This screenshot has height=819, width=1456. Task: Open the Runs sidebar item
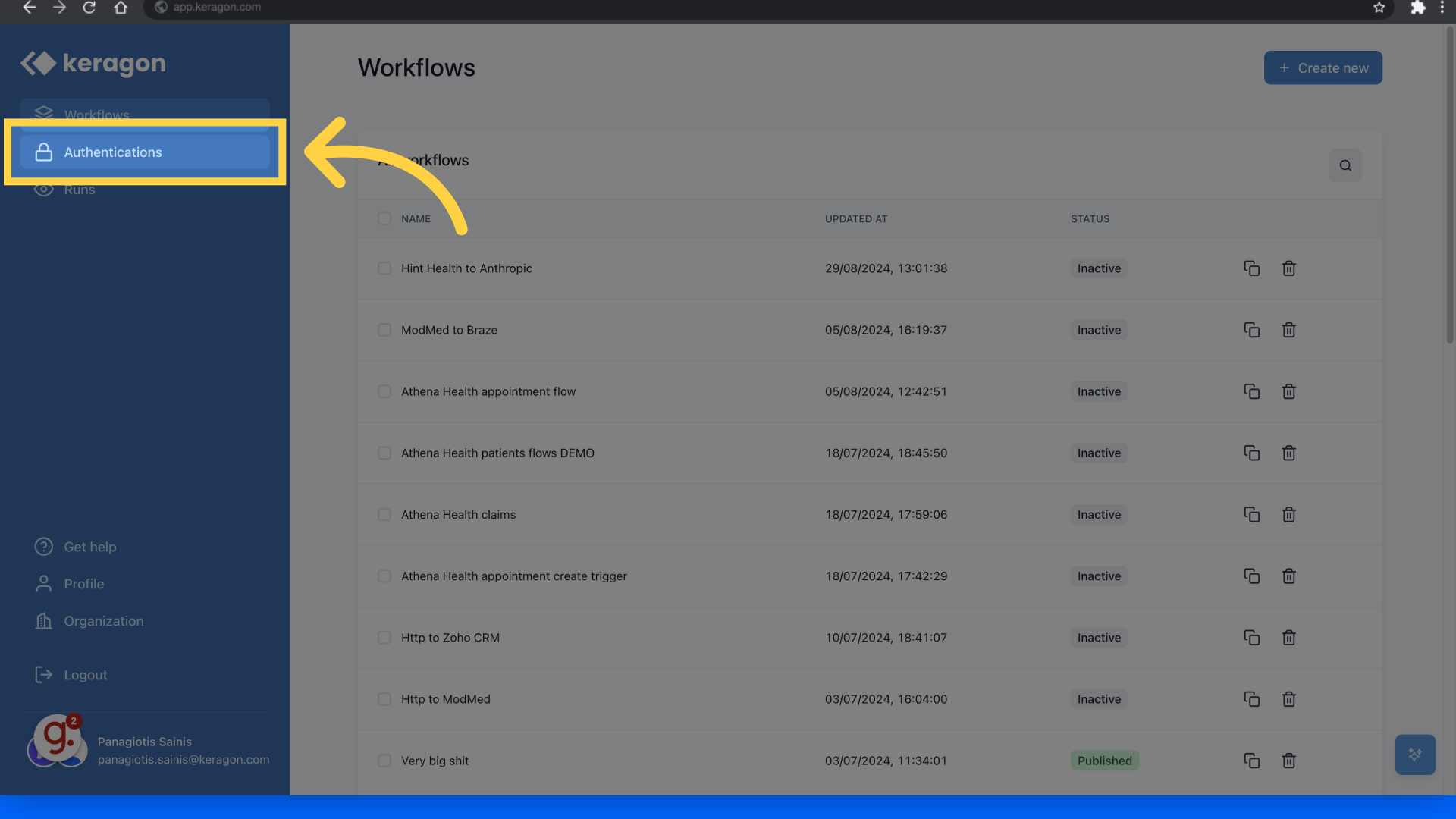[x=79, y=190]
